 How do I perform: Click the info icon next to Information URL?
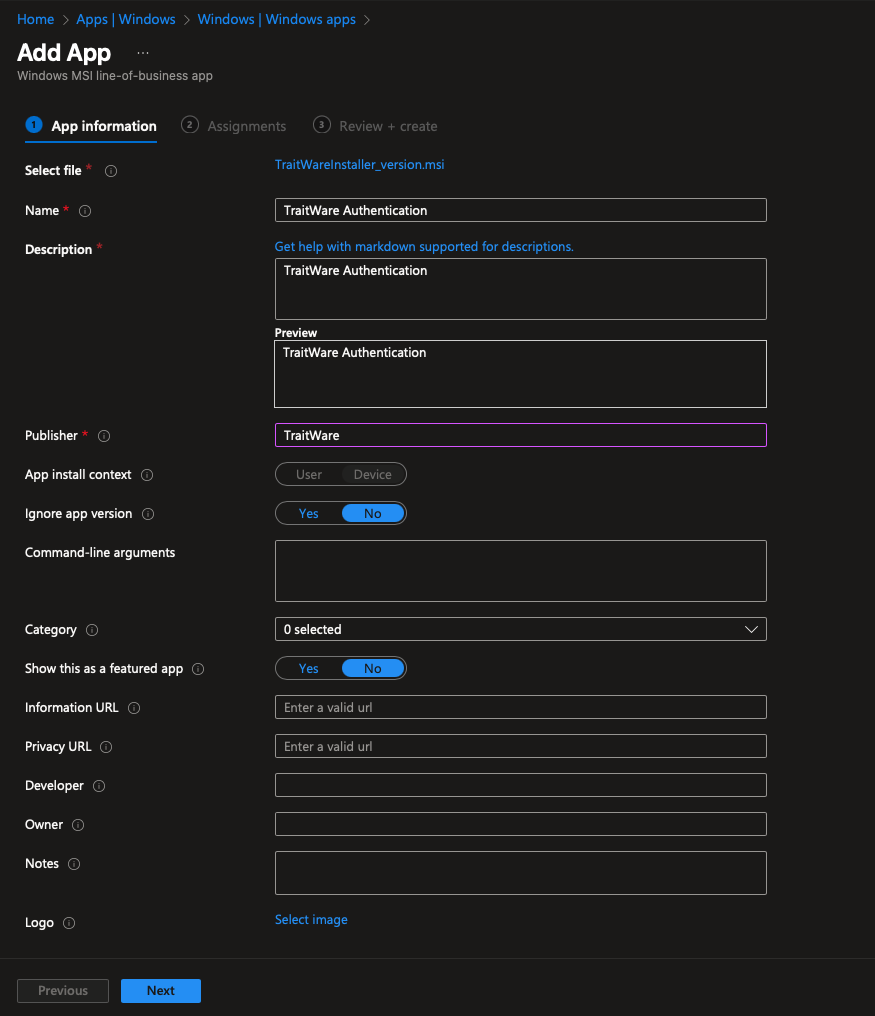[x=134, y=708]
